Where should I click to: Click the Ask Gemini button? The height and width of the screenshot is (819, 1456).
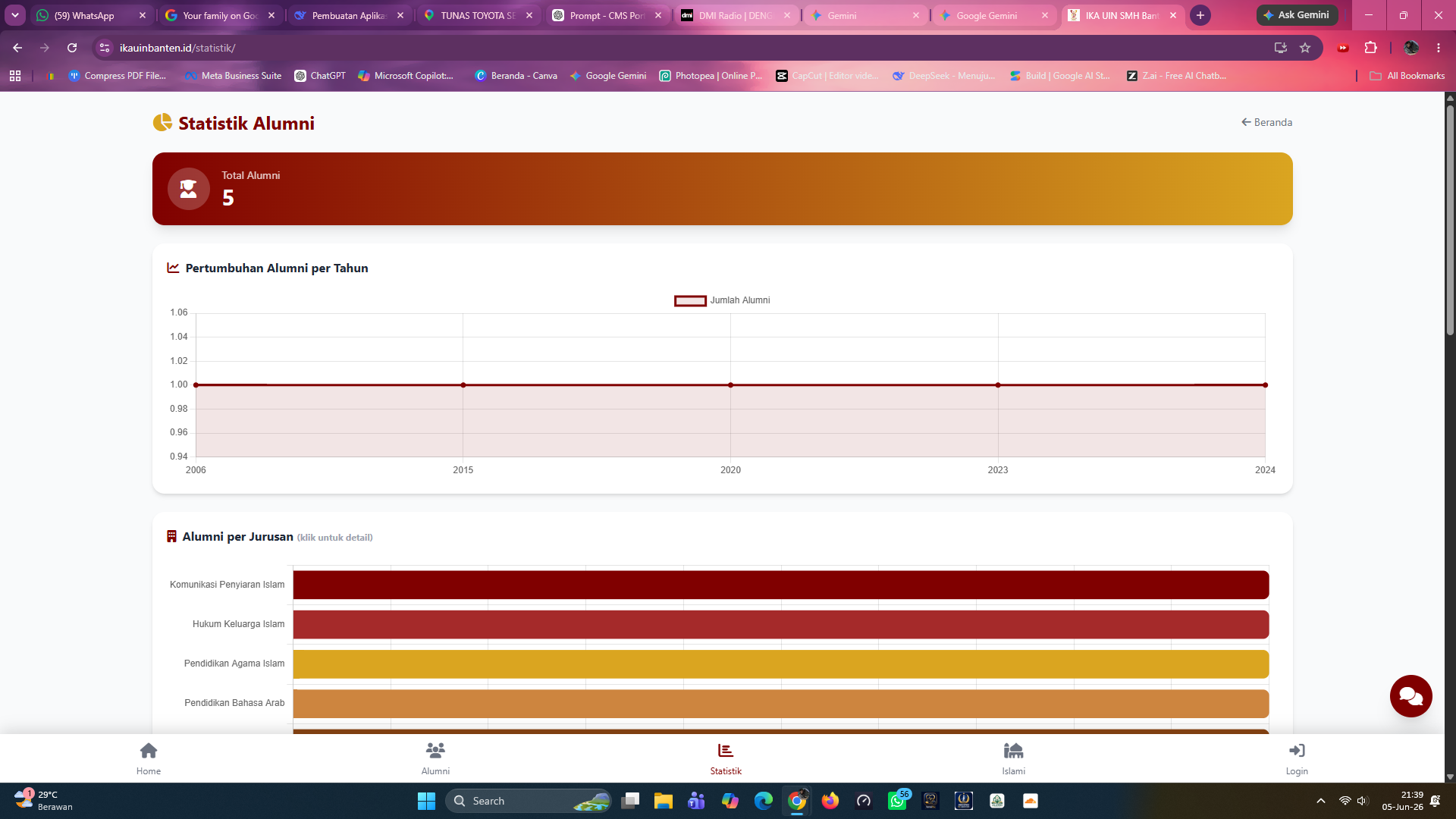click(1297, 15)
